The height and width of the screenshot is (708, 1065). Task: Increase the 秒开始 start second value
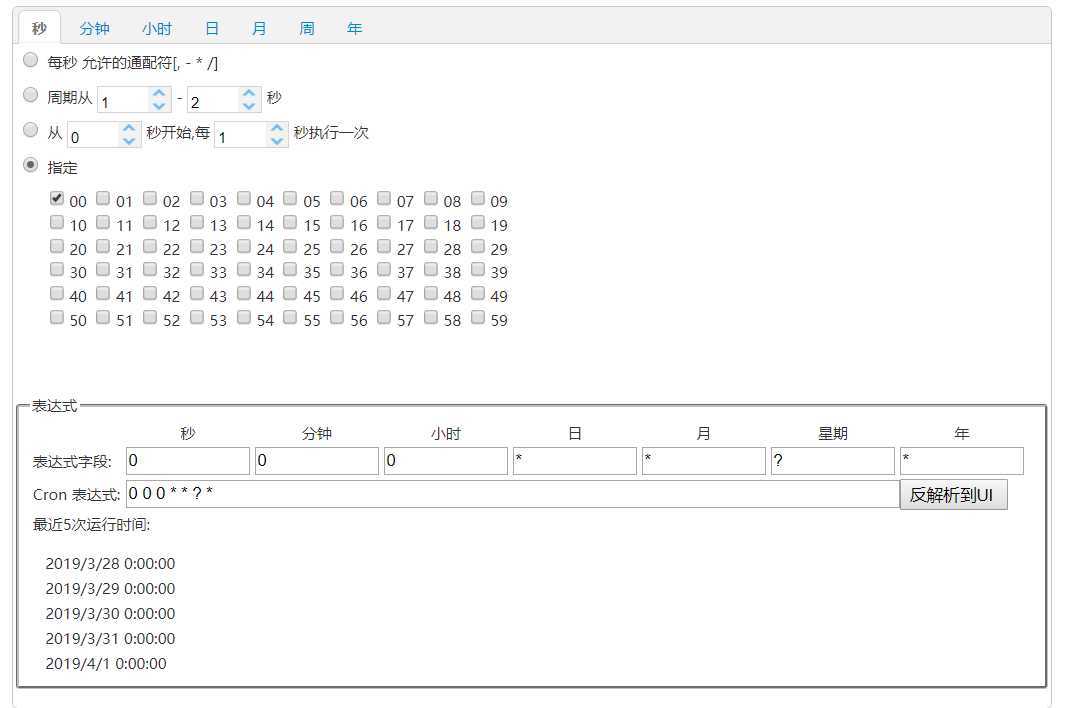129,127
